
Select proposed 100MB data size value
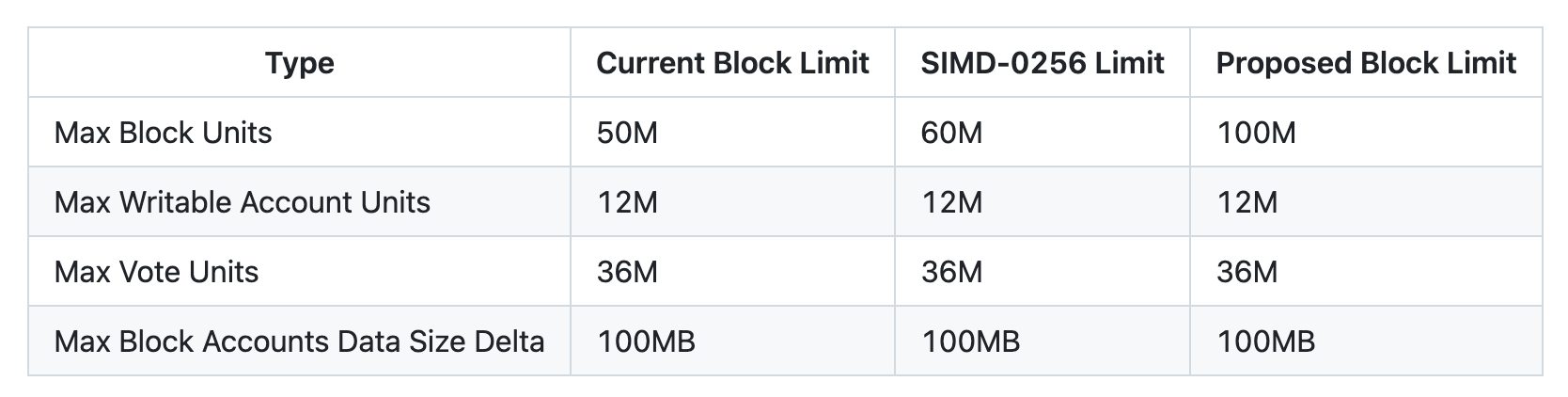(1266, 341)
